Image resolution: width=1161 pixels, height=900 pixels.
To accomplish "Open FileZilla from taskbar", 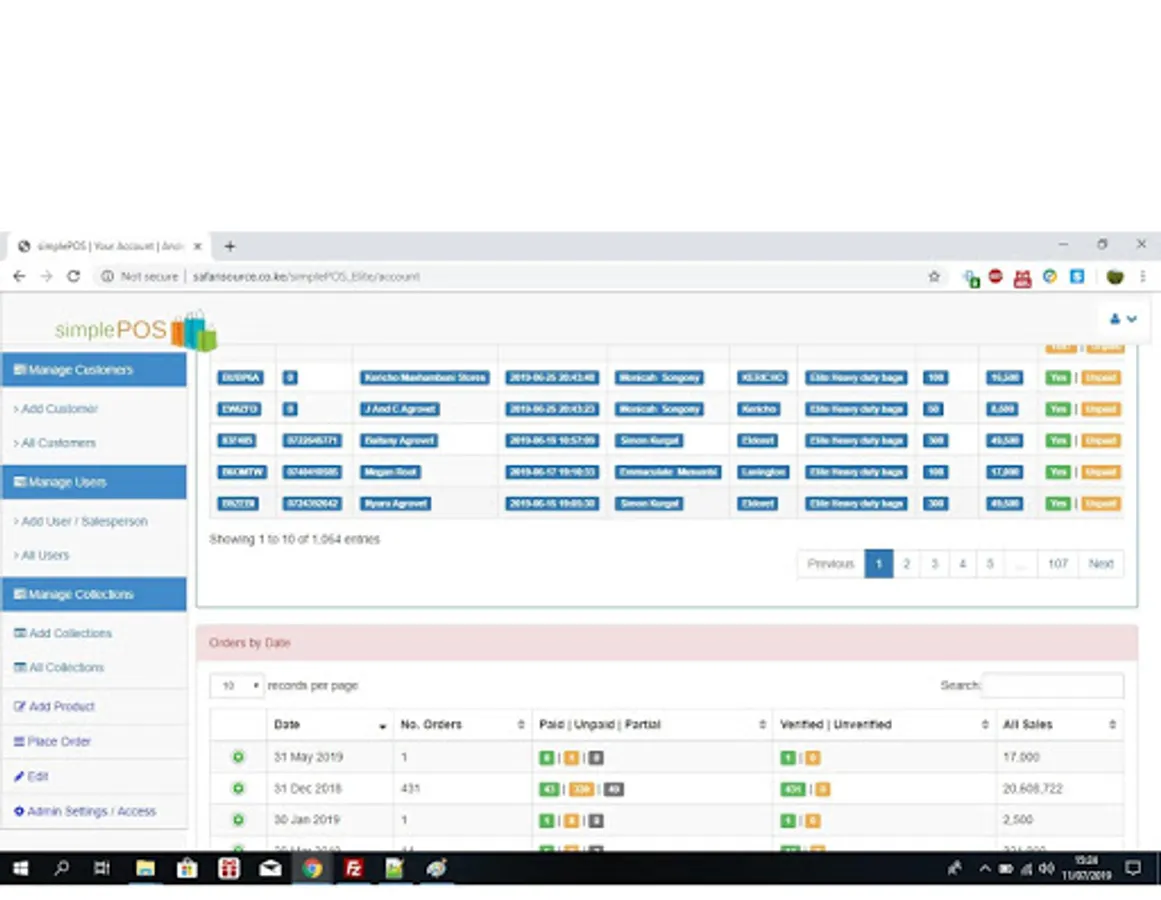I will point(353,869).
